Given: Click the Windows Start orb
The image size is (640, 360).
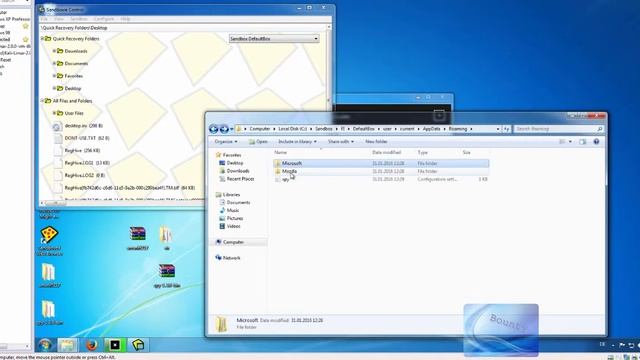Looking at the screenshot, I should (45, 345).
